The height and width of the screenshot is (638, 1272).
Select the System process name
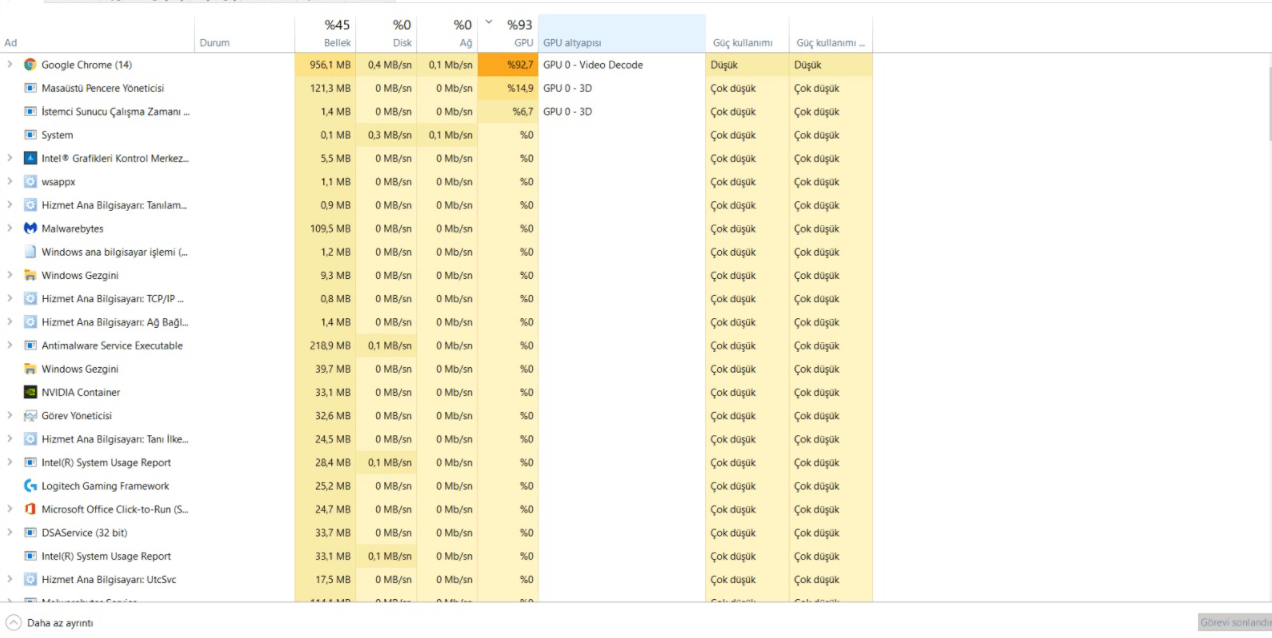[x=57, y=135]
